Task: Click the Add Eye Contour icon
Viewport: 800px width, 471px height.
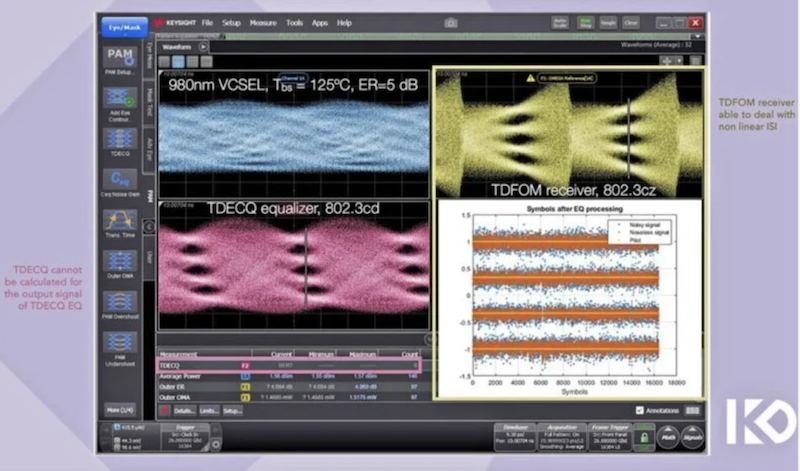Action: pos(120,97)
